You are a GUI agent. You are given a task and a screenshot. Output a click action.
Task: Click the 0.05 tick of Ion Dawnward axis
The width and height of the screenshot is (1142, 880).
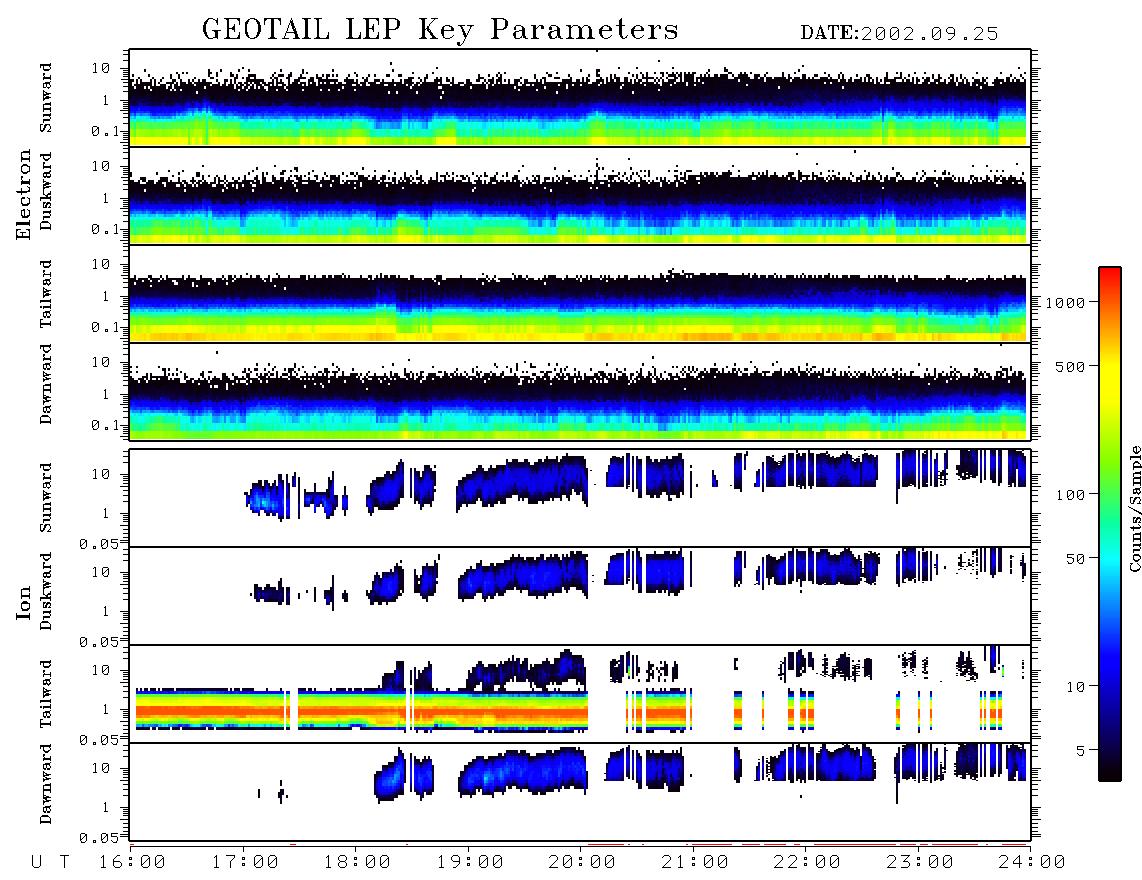pyautogui.click(x=99, y=838)
